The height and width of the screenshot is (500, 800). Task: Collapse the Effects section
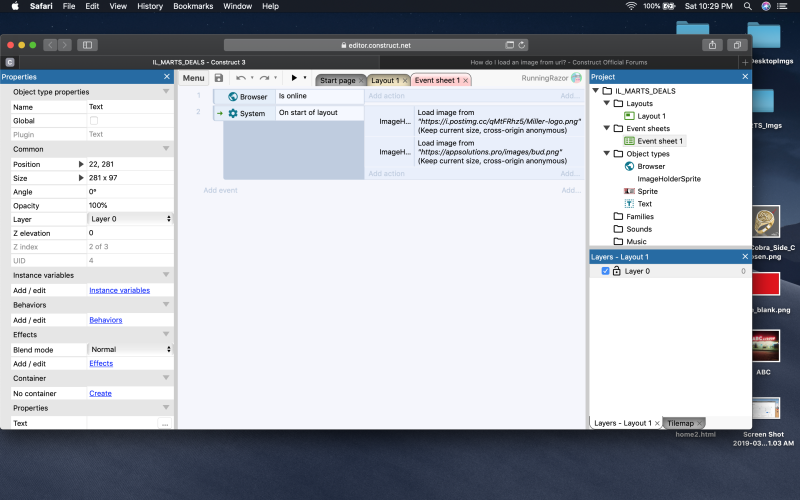pos(166,334)
